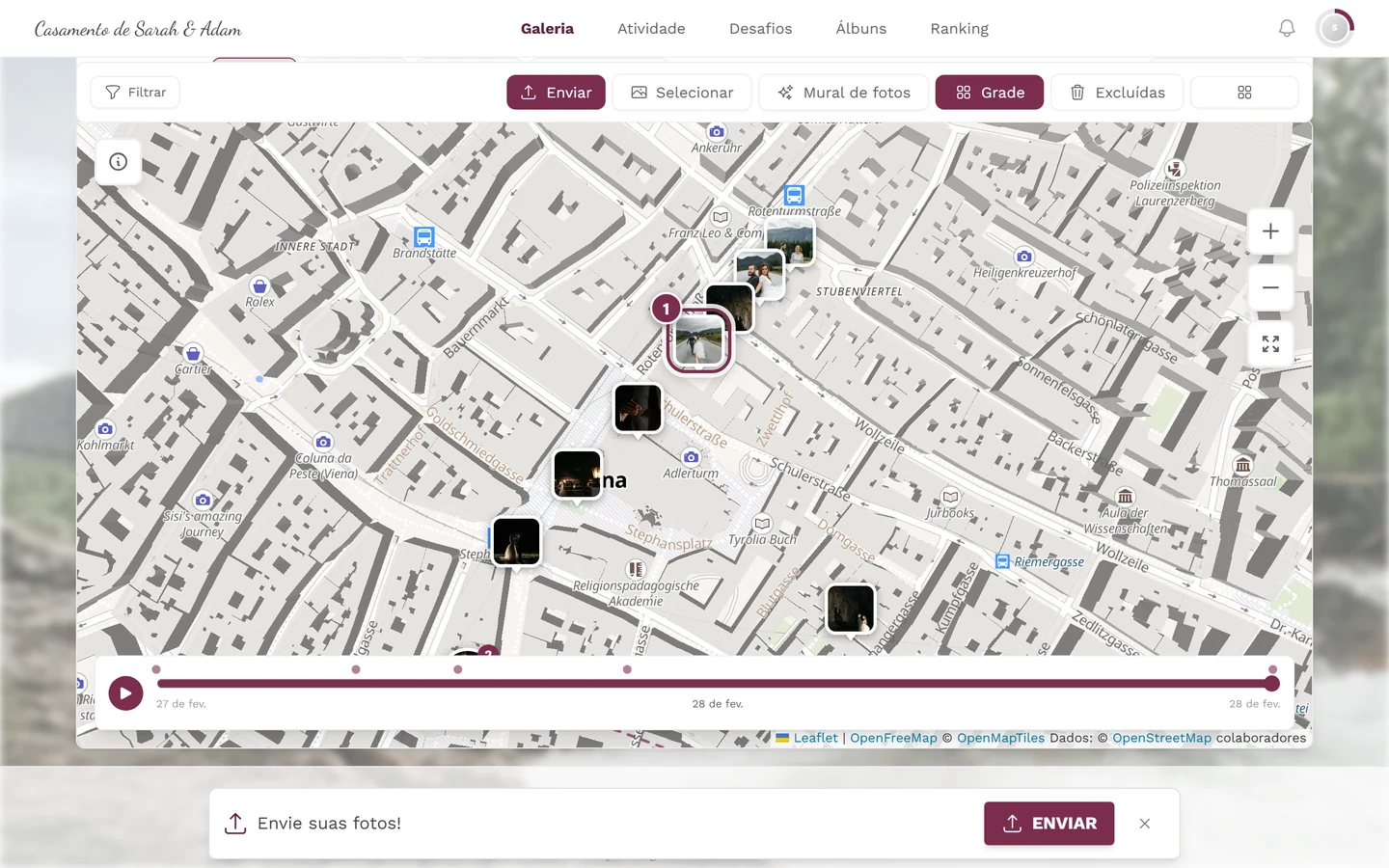Open the Atividade tab
Image resolution: width=1389 pixels, height=868 pixels.
[x=651, y=29]
